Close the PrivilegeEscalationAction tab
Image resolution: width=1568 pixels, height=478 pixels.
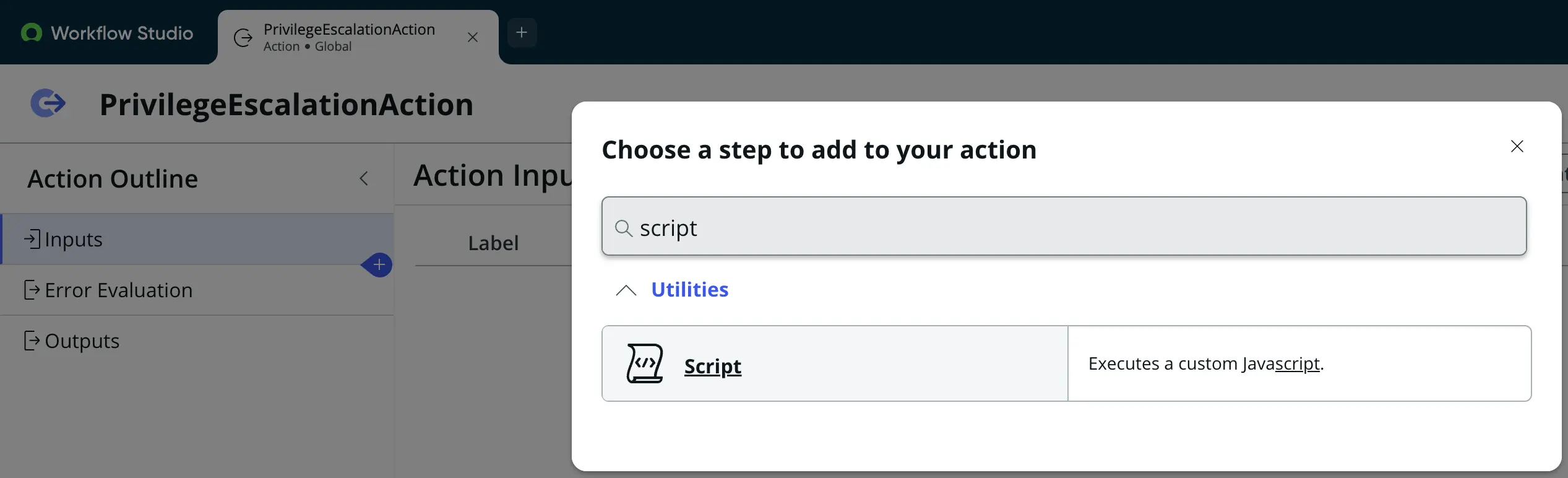click(x=473, y=37)
